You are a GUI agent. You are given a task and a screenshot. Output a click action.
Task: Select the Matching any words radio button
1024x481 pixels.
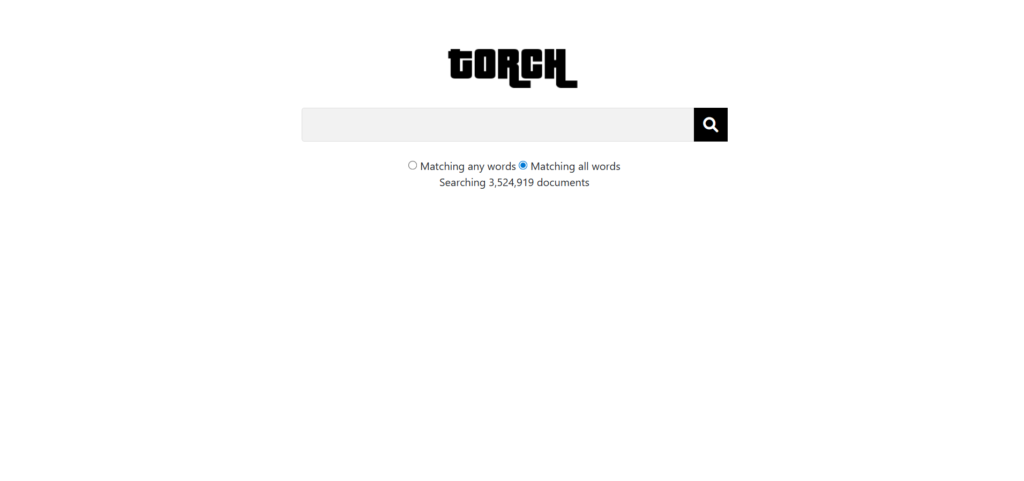[412, 166]
